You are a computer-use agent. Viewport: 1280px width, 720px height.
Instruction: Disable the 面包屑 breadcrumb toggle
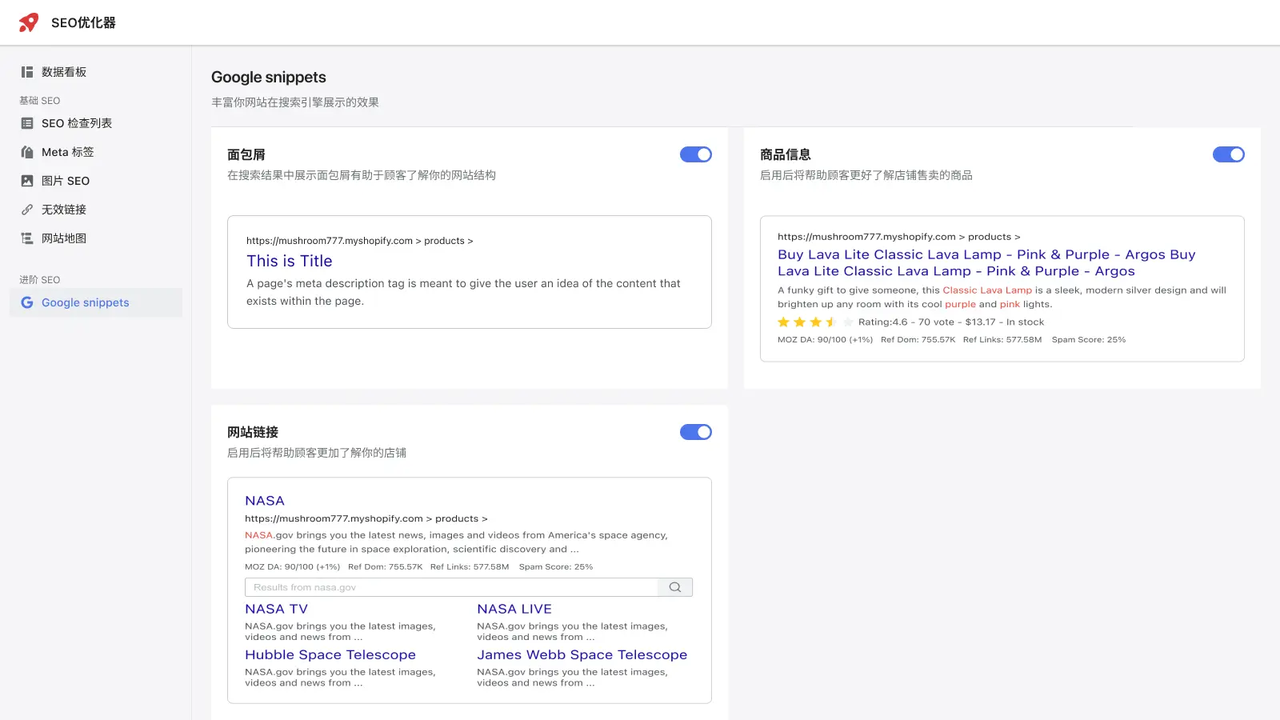pyautogui.click(x=695, y=154)
